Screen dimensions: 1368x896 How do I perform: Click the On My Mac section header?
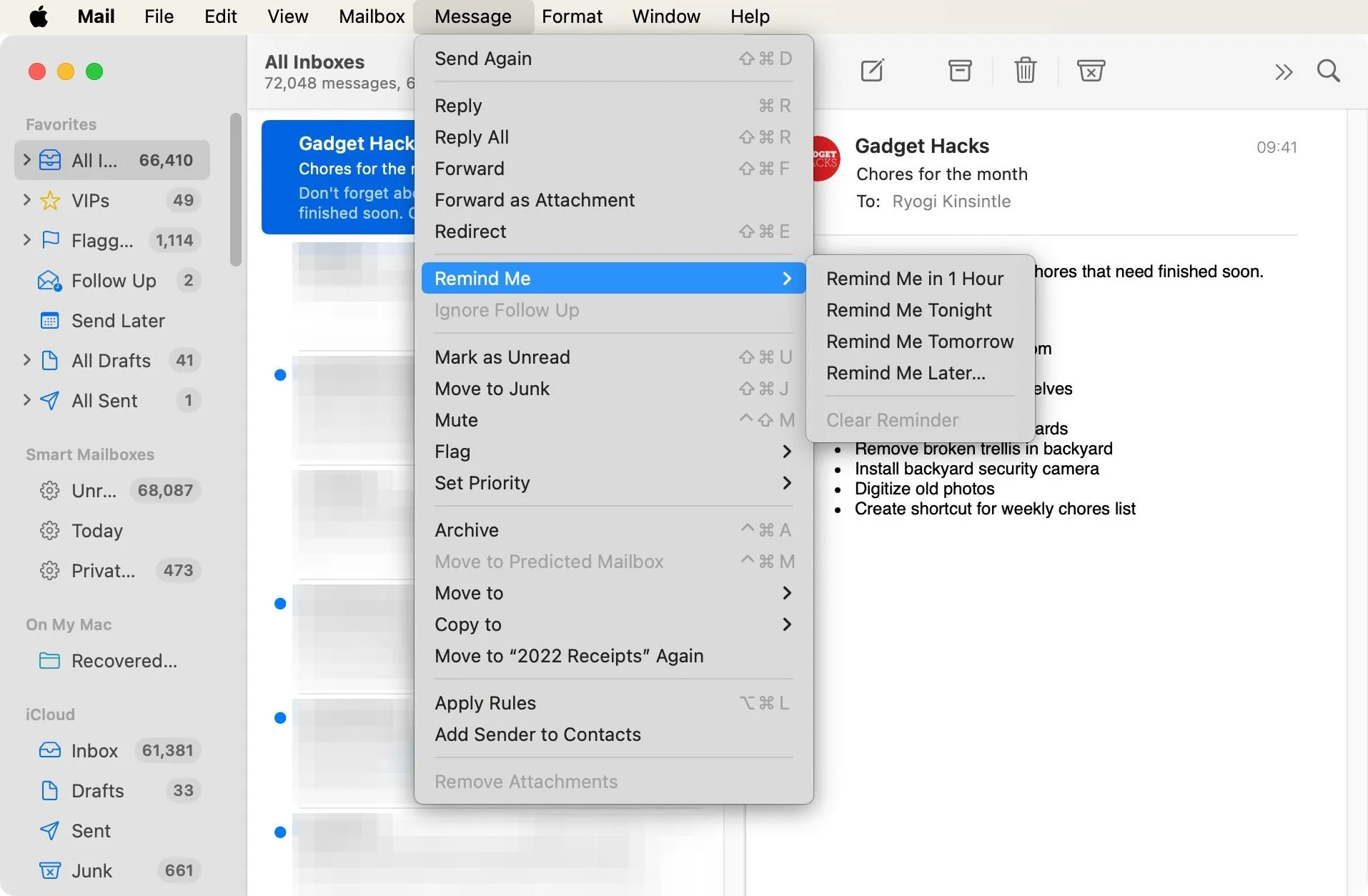[x=69, y=624]
